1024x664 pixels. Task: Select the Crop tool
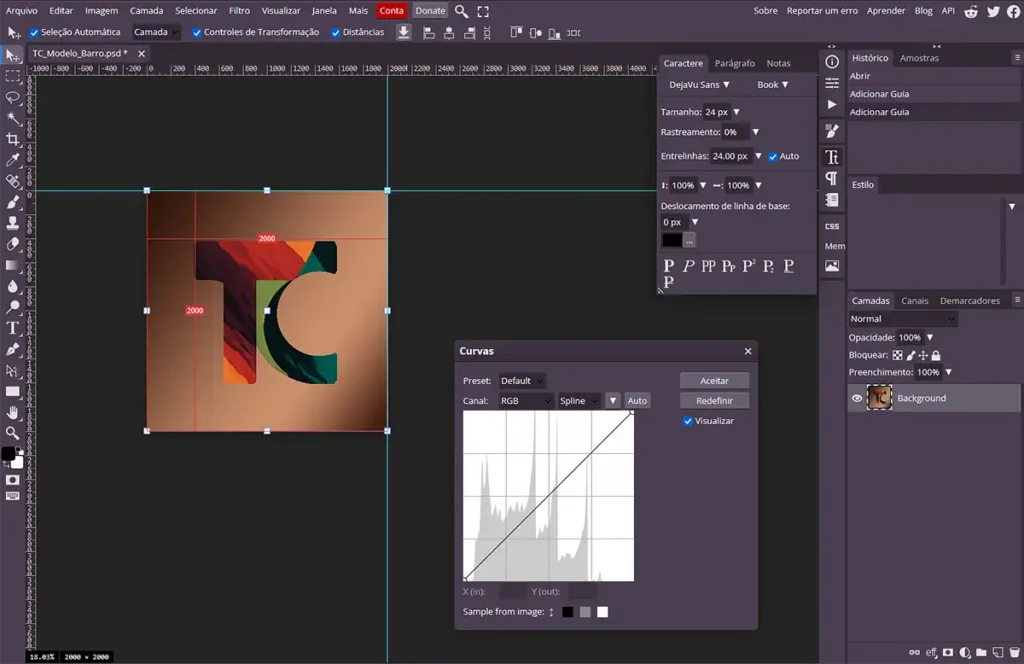[x=13, y=139]
